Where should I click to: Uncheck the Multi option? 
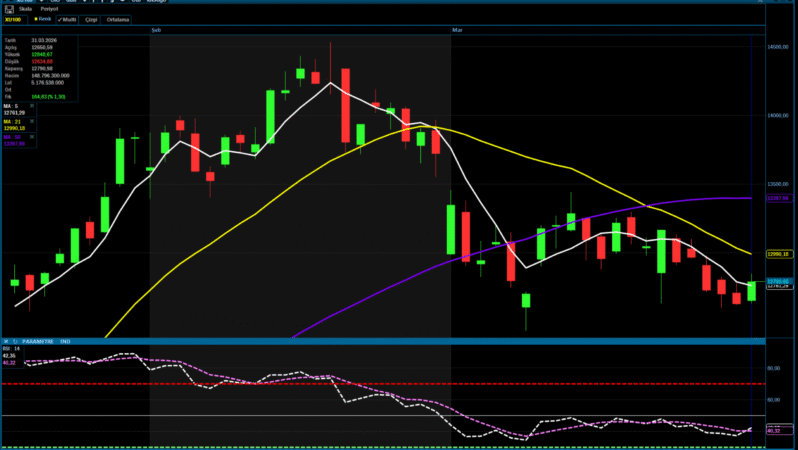point(68,19)
